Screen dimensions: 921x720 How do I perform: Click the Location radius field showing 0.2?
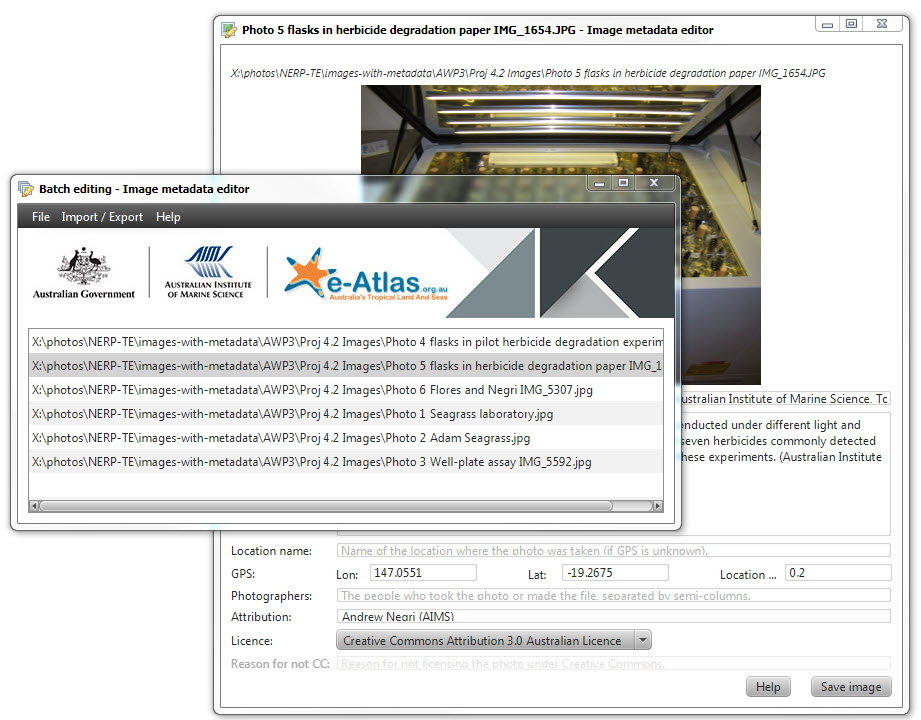coord(838,573)
